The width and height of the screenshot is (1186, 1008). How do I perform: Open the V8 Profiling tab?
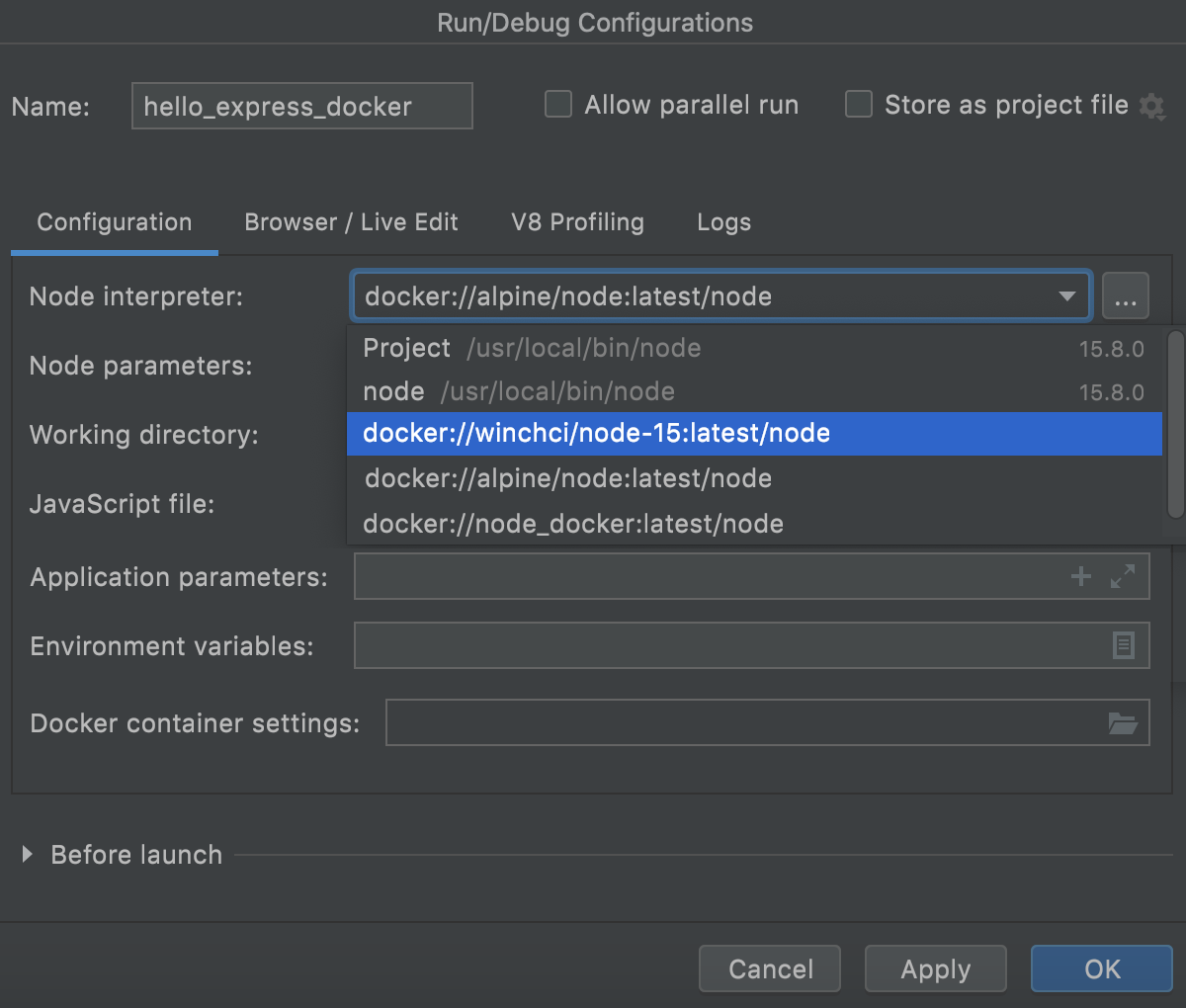(577, 222)
